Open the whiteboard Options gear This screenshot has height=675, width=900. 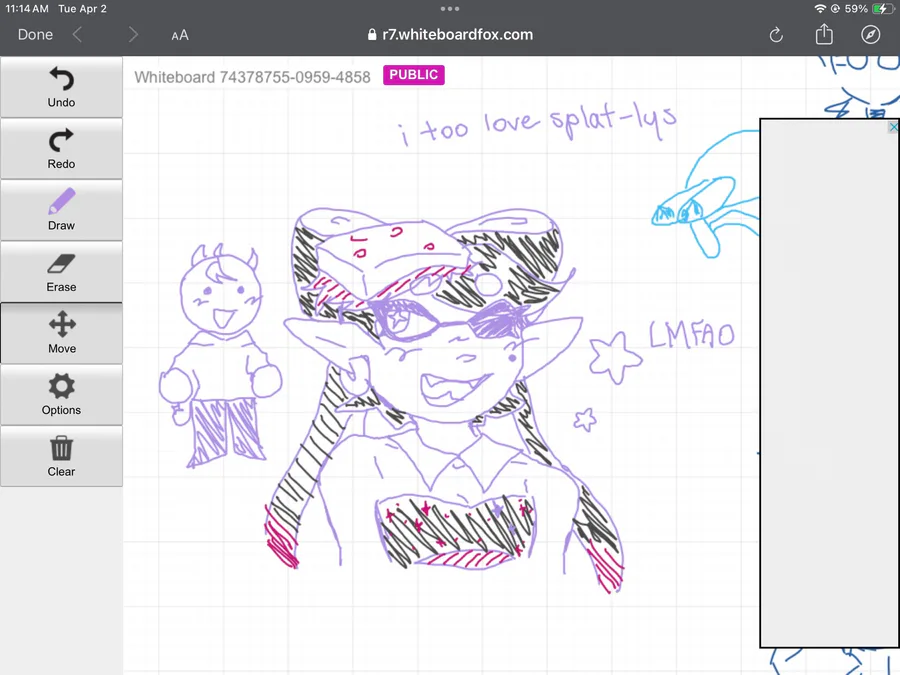(61, 394)
